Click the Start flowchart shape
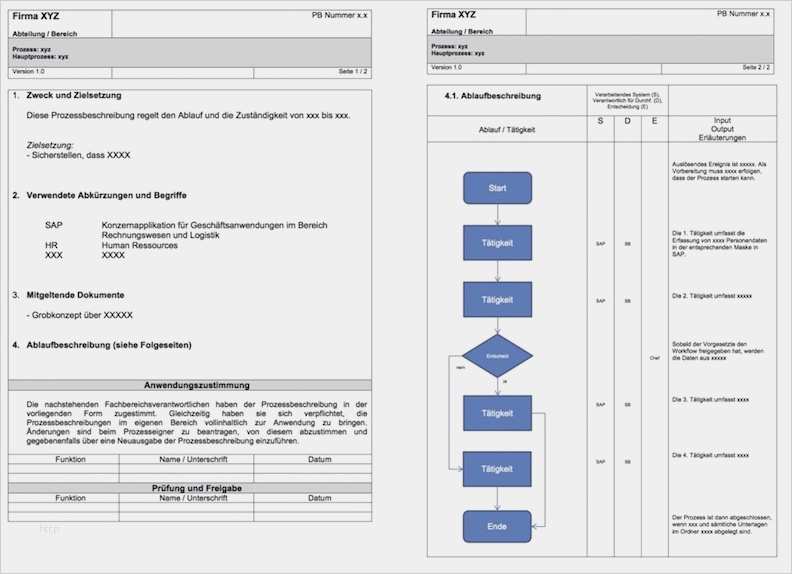 tap(497, 188)
